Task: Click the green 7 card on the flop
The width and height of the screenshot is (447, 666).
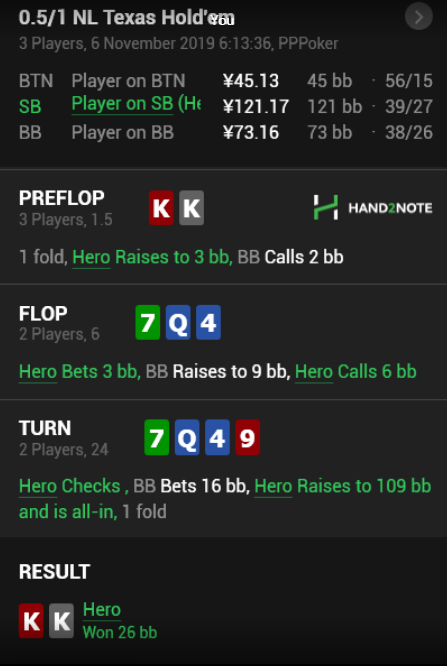Action: pyautogui.click(x=147, y=322)
